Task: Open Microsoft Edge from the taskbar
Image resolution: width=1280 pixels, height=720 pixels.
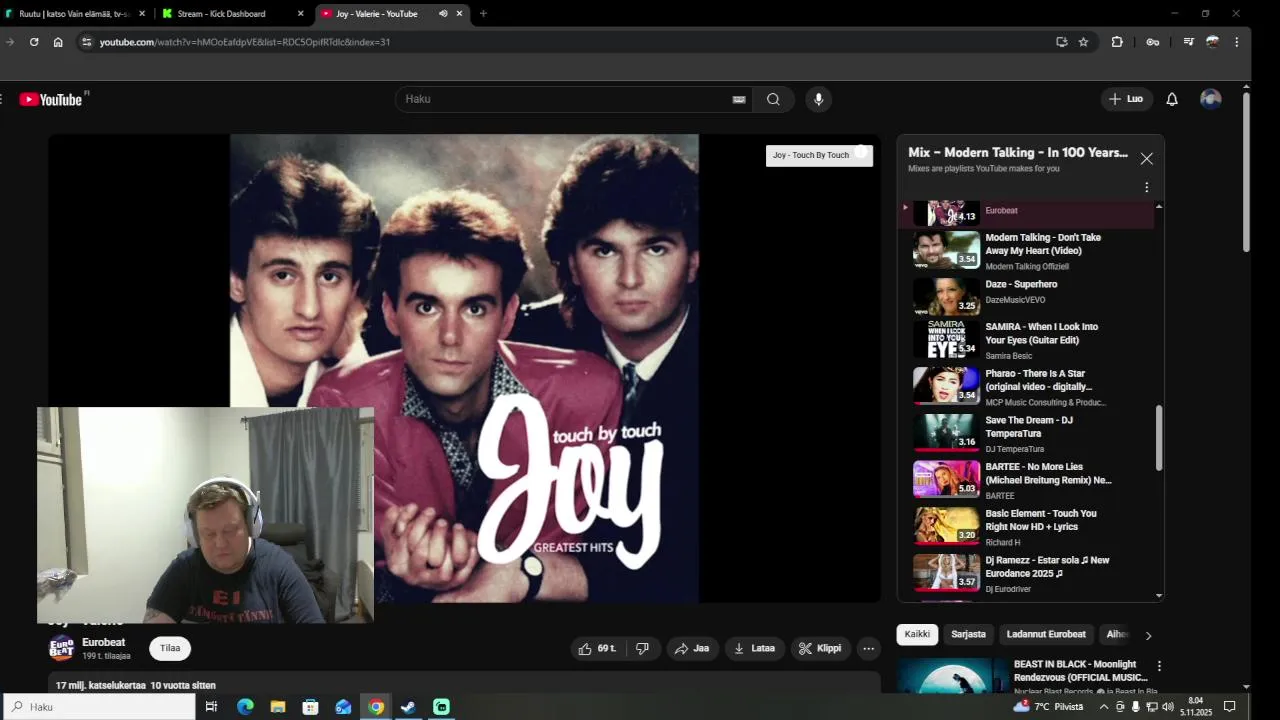Action: pyautogui.click(x=245, y=707)
